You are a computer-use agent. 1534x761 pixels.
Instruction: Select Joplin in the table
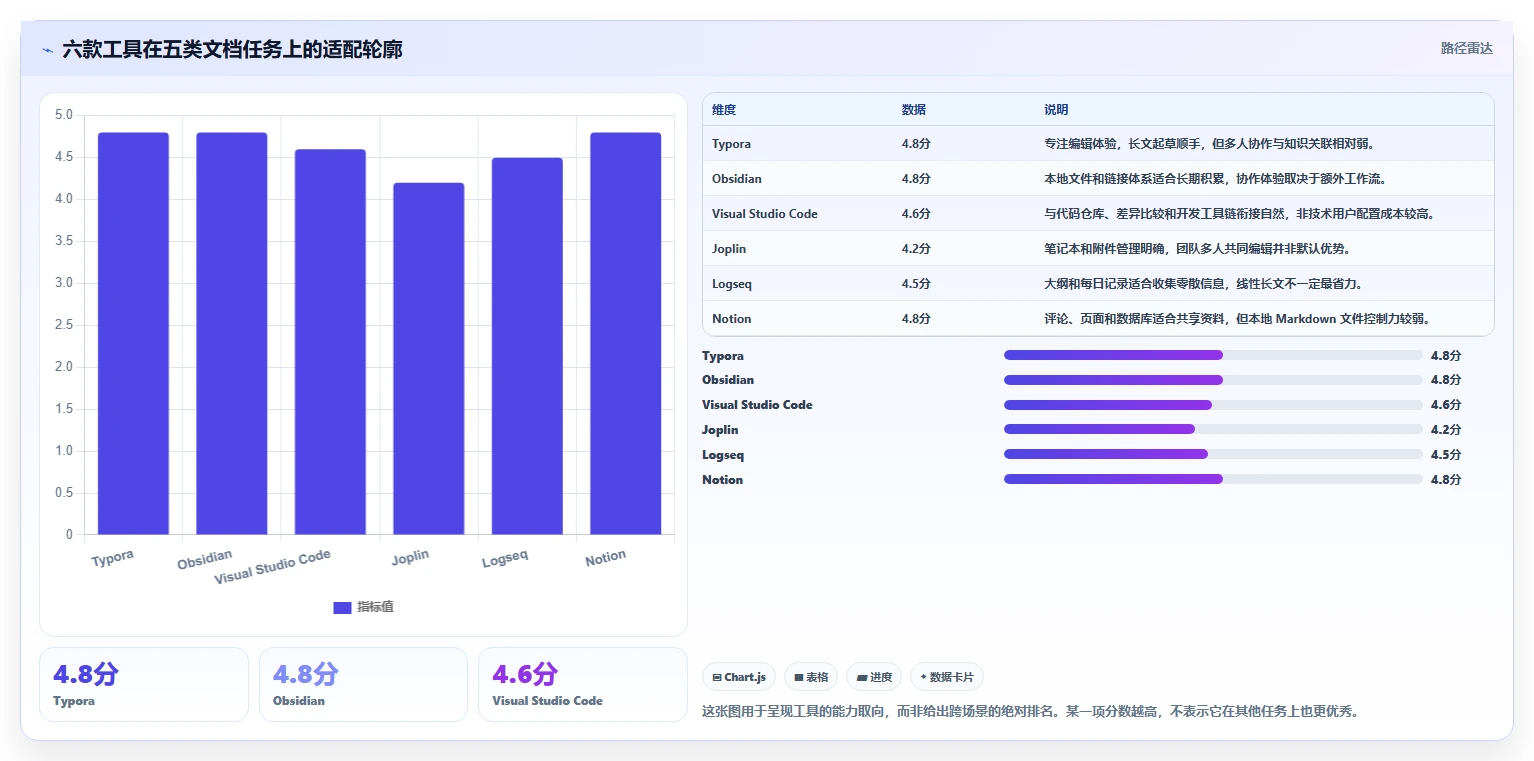729,249
